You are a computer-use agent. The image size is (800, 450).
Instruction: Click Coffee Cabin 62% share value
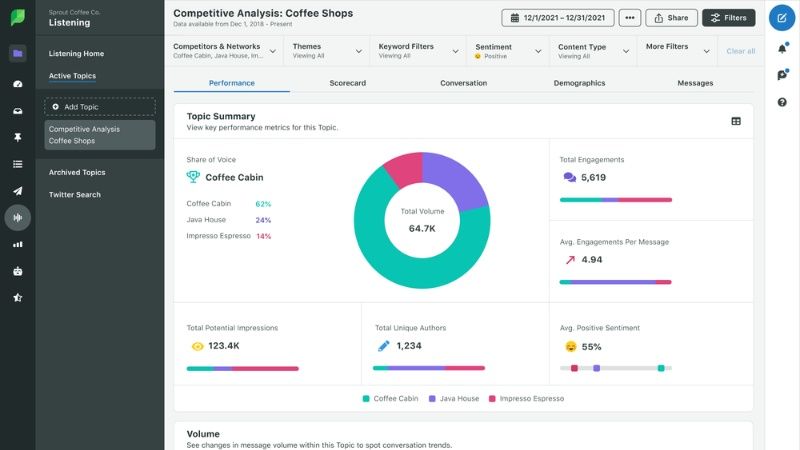point(263,204)
